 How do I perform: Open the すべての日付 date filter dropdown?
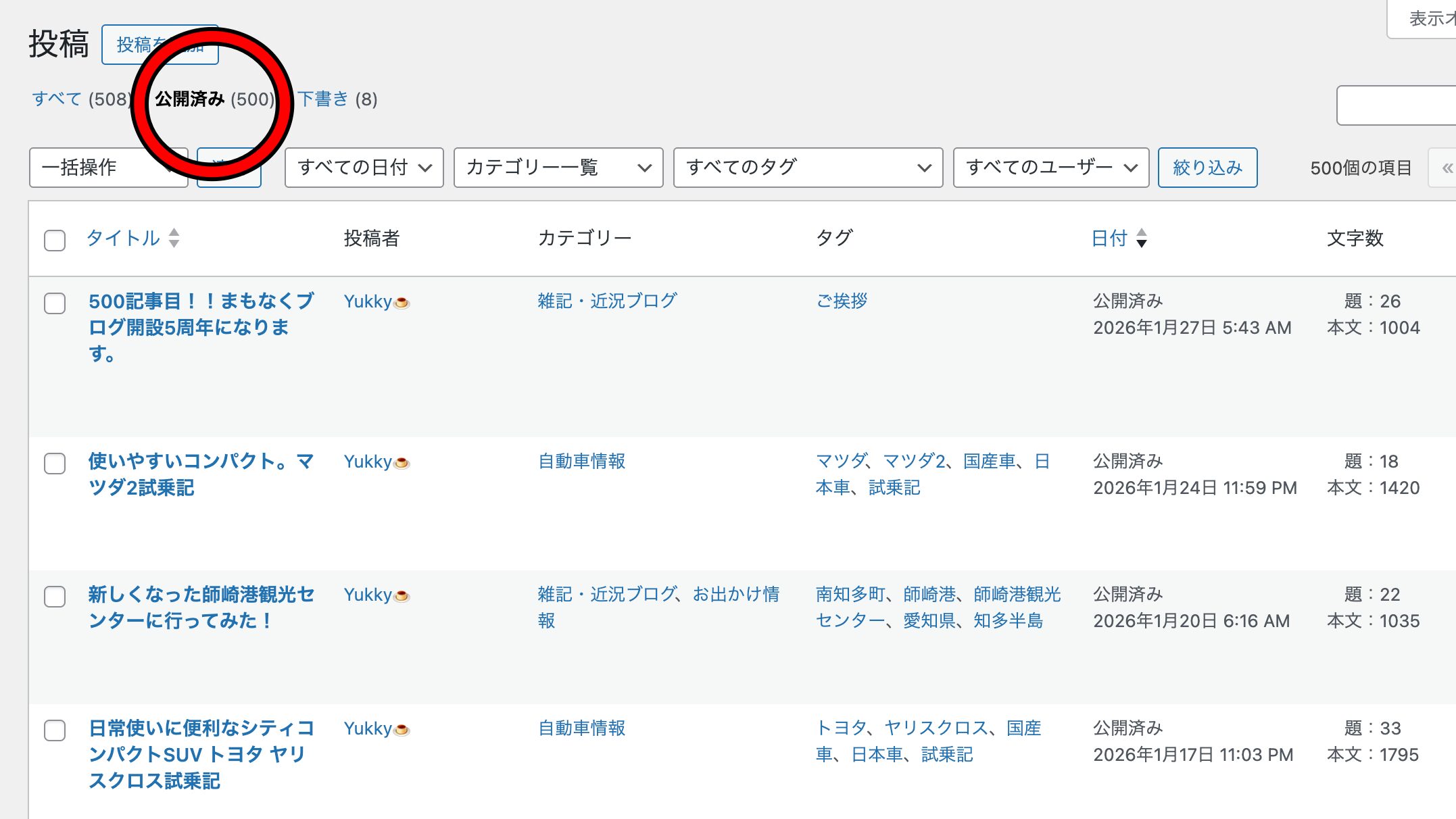(364, 168)
